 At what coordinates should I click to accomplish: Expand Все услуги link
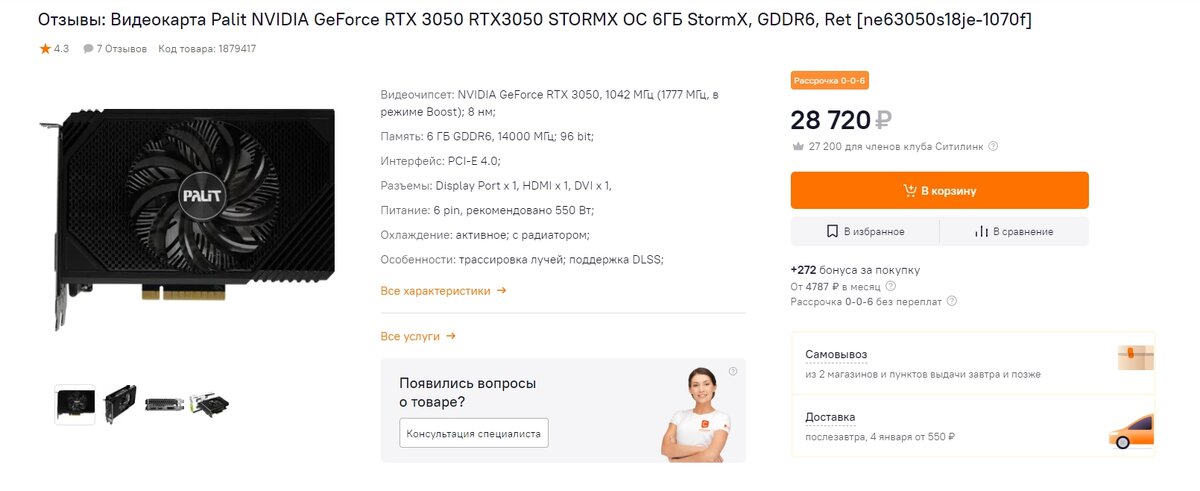coord(418,336)
